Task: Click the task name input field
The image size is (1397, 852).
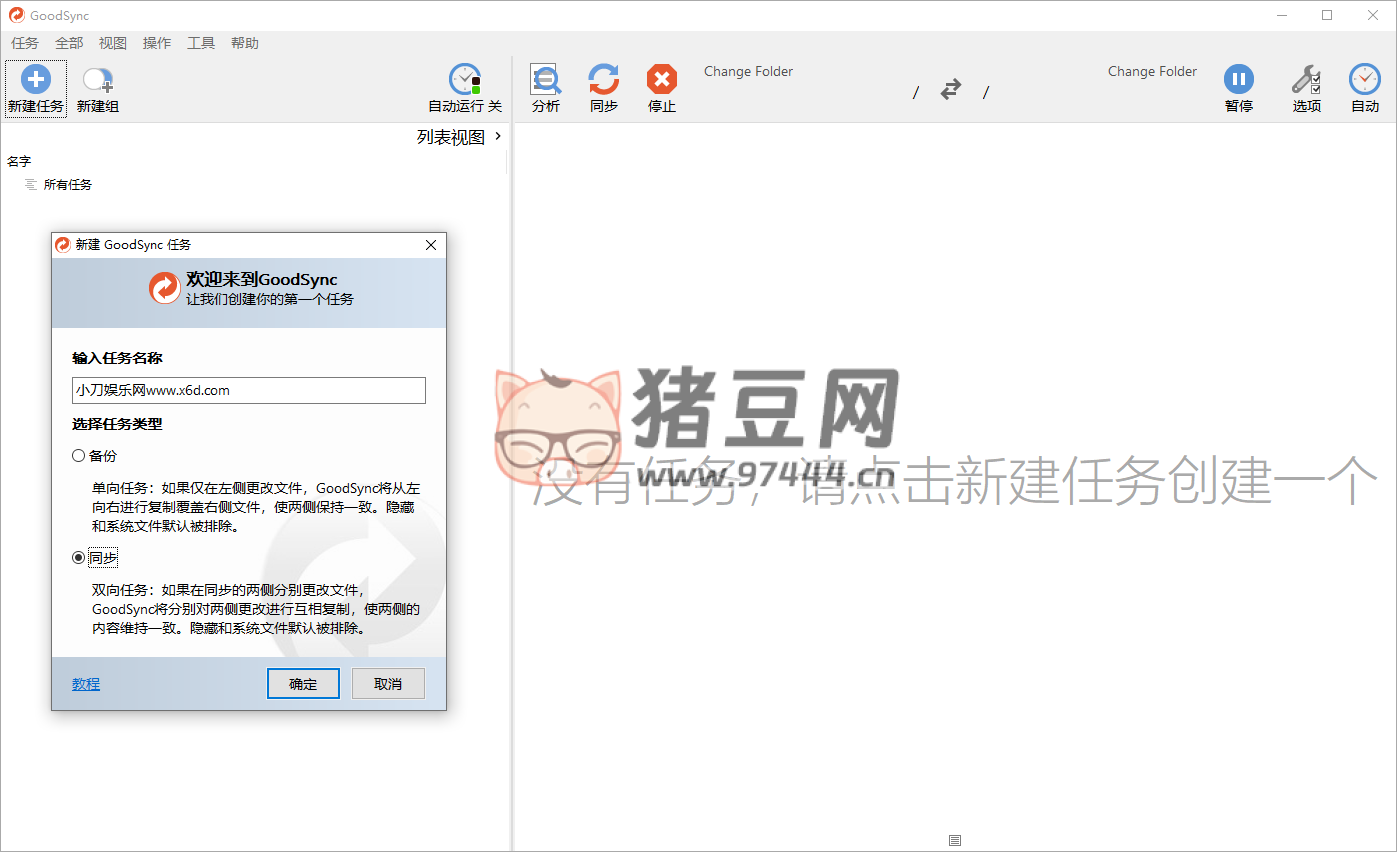Action: pyautogui.click(x=249, y=391)
